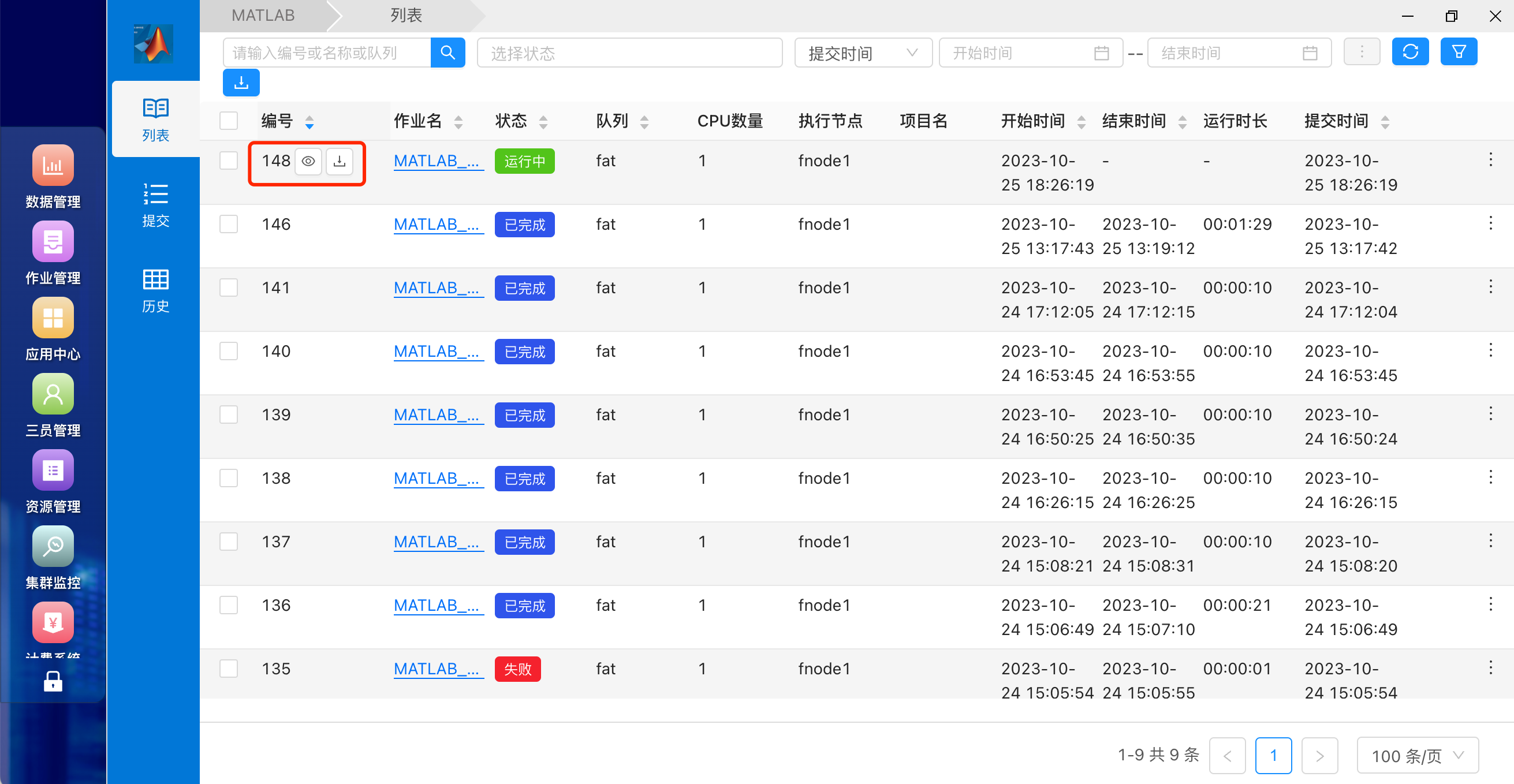Open row actions for job 135
Image resolution: width=1514 pixels, height=784 pixels.
pyautogui.click(x=1490, y=667)
